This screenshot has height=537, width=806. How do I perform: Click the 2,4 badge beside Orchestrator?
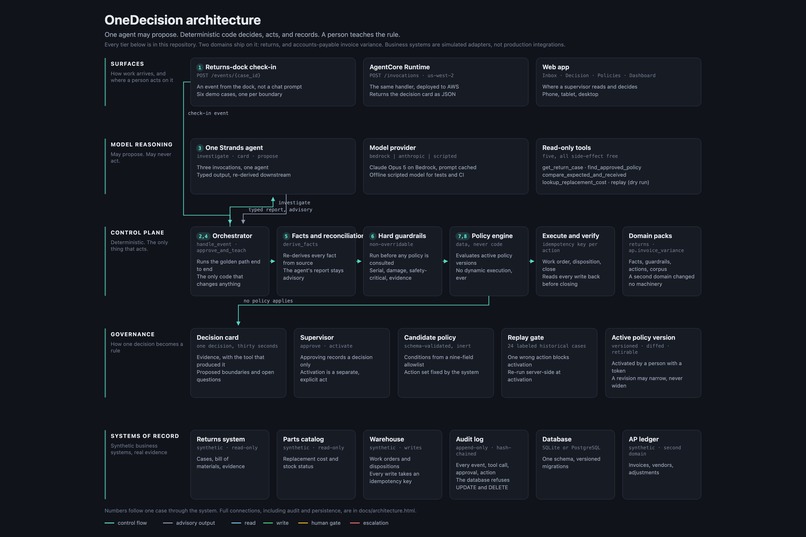[203, 236]
